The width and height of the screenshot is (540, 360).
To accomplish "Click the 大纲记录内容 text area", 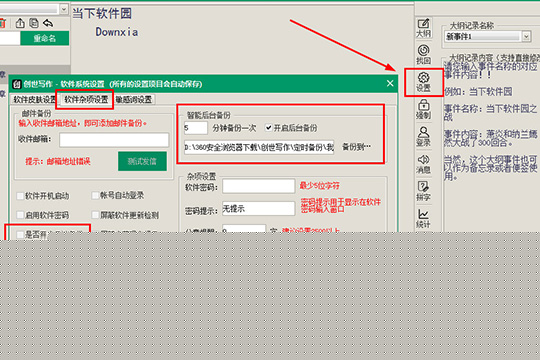I will coord(491,145).
